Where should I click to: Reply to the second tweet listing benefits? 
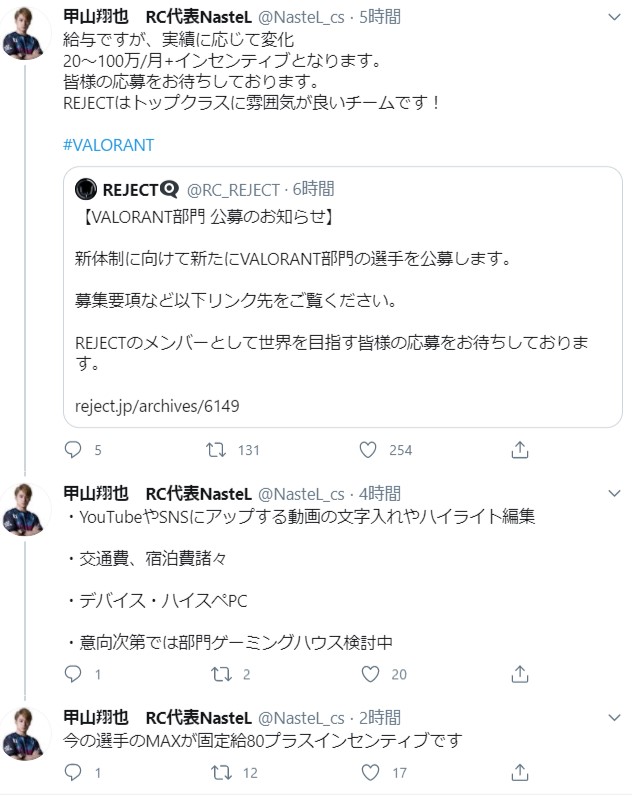coord(72,674)
